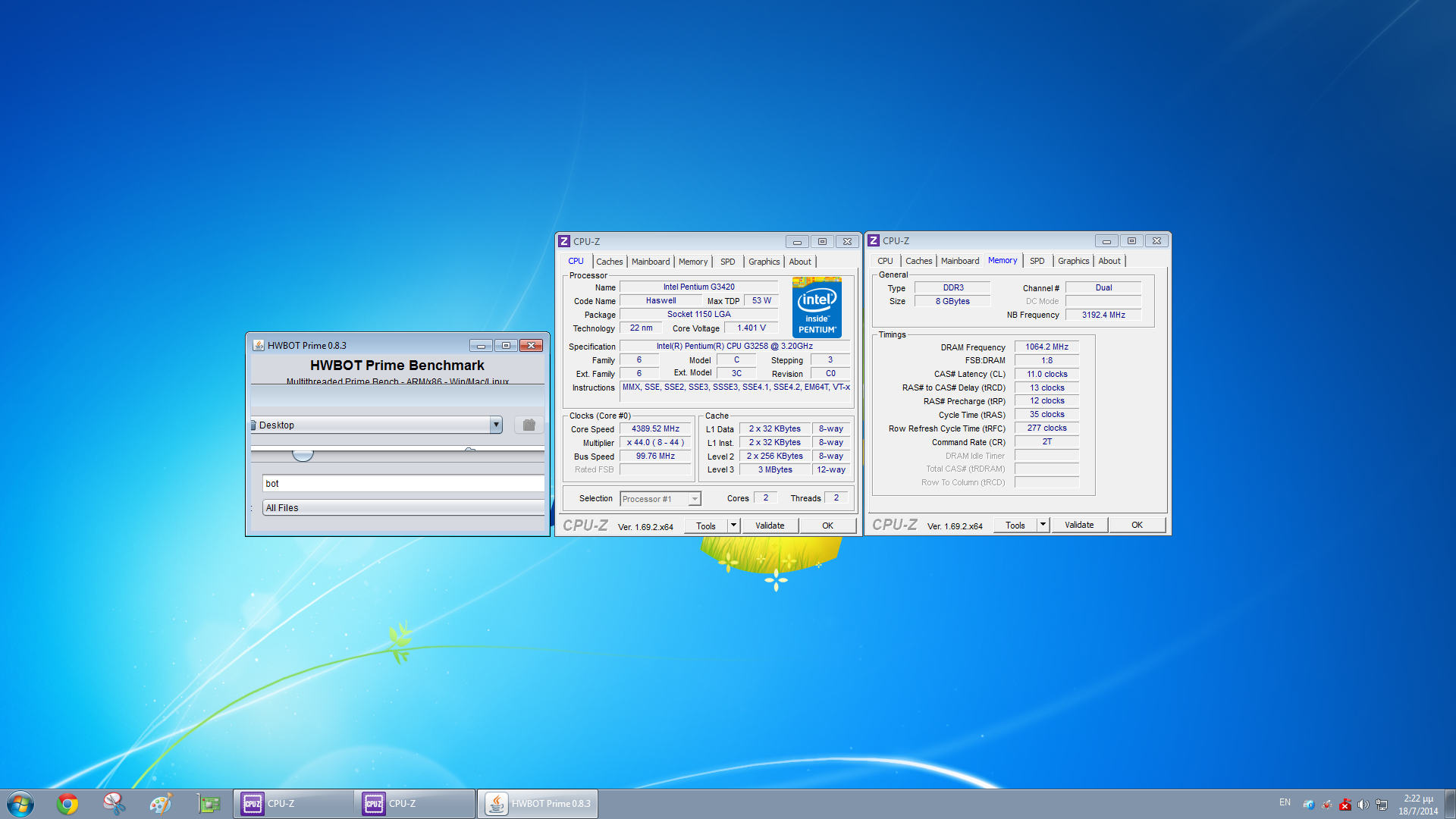The width and height of the screenshot is (1456, 819).
Task: Select Graphics tab in right CPU-Z window
Action: [x=1073, y=261]
